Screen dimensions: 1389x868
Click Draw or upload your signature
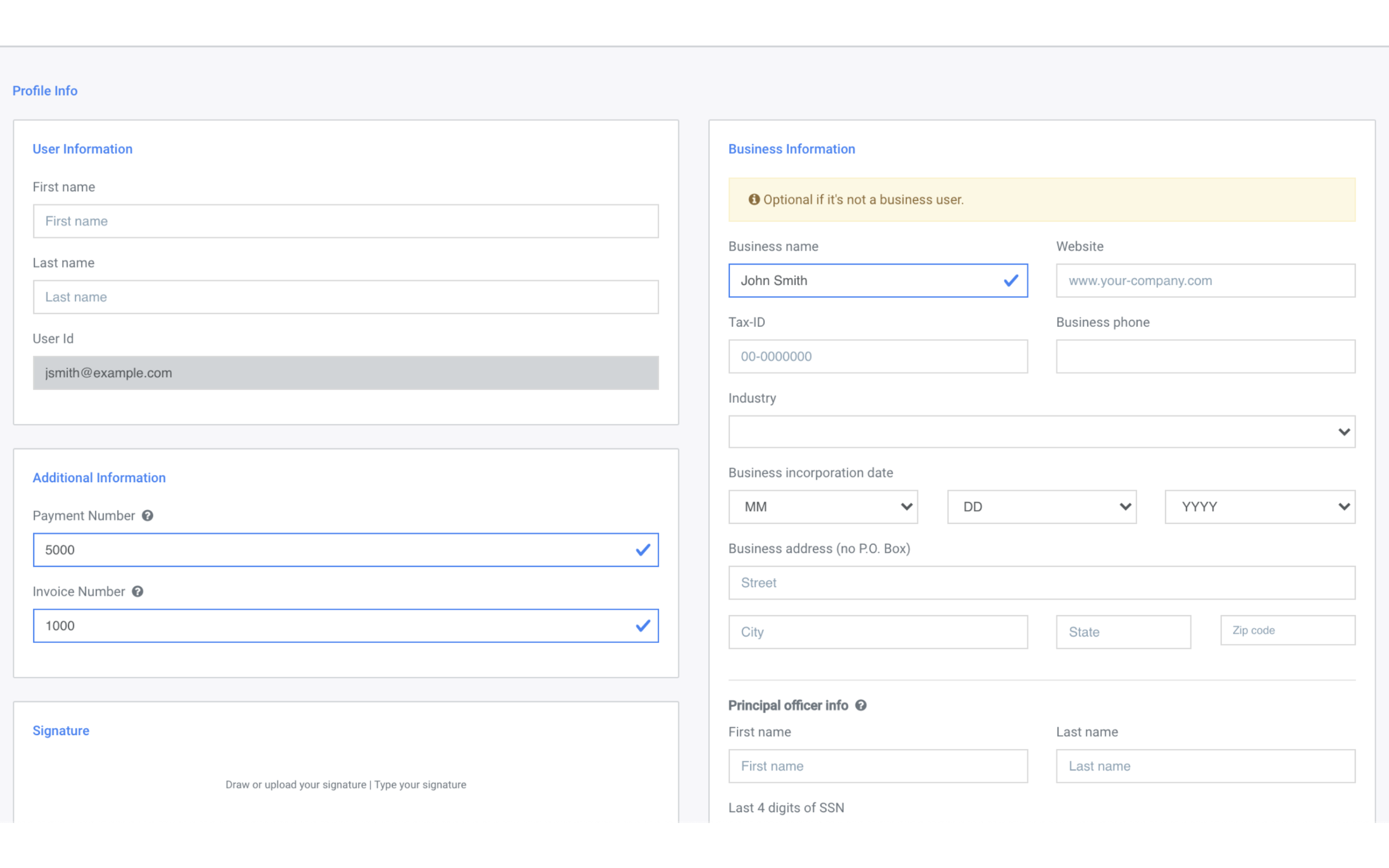pos(296,785)
